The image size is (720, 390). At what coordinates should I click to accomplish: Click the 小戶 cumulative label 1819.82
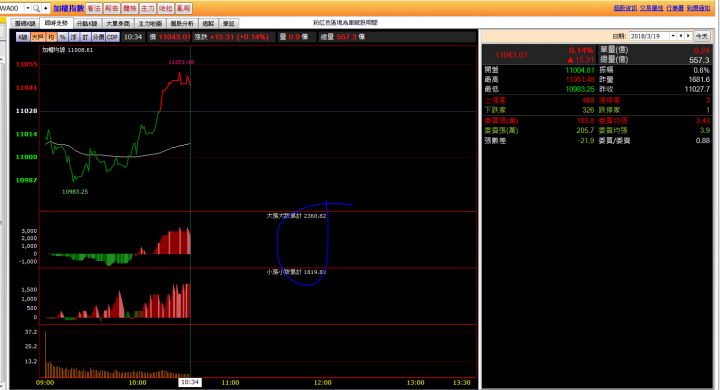pyautogui.click(x=296, y=272)
